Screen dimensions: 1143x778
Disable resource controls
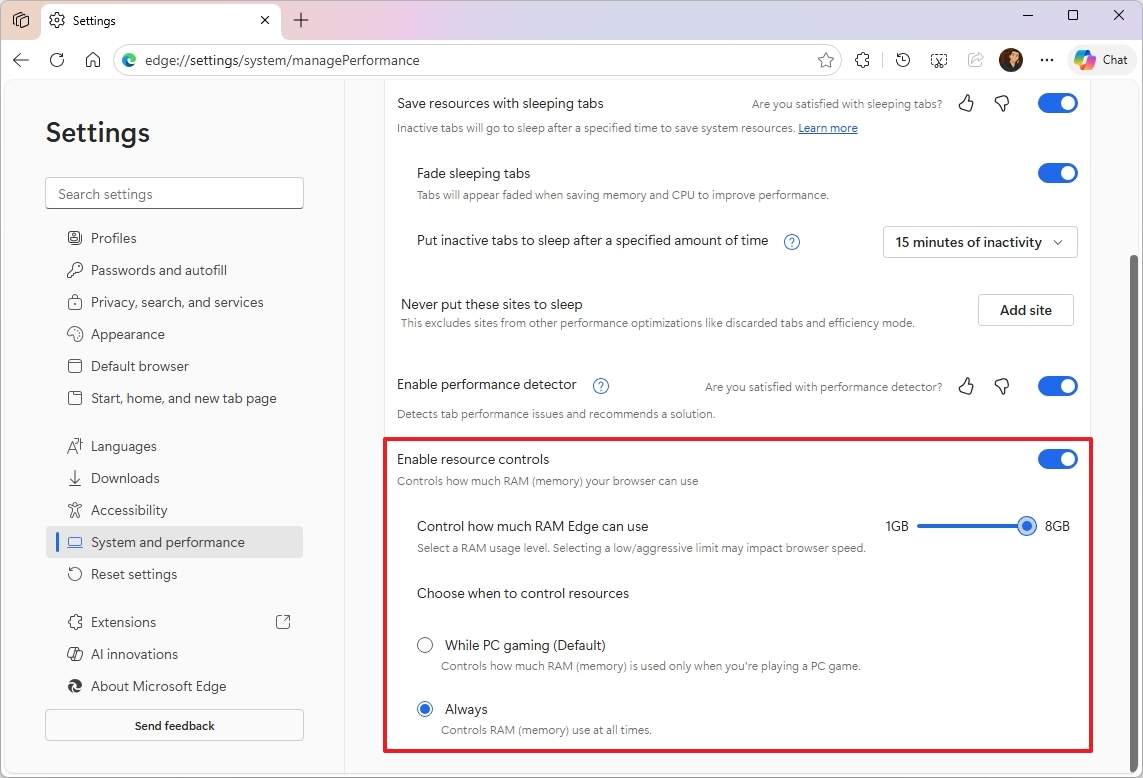(x=1057, y=459)
